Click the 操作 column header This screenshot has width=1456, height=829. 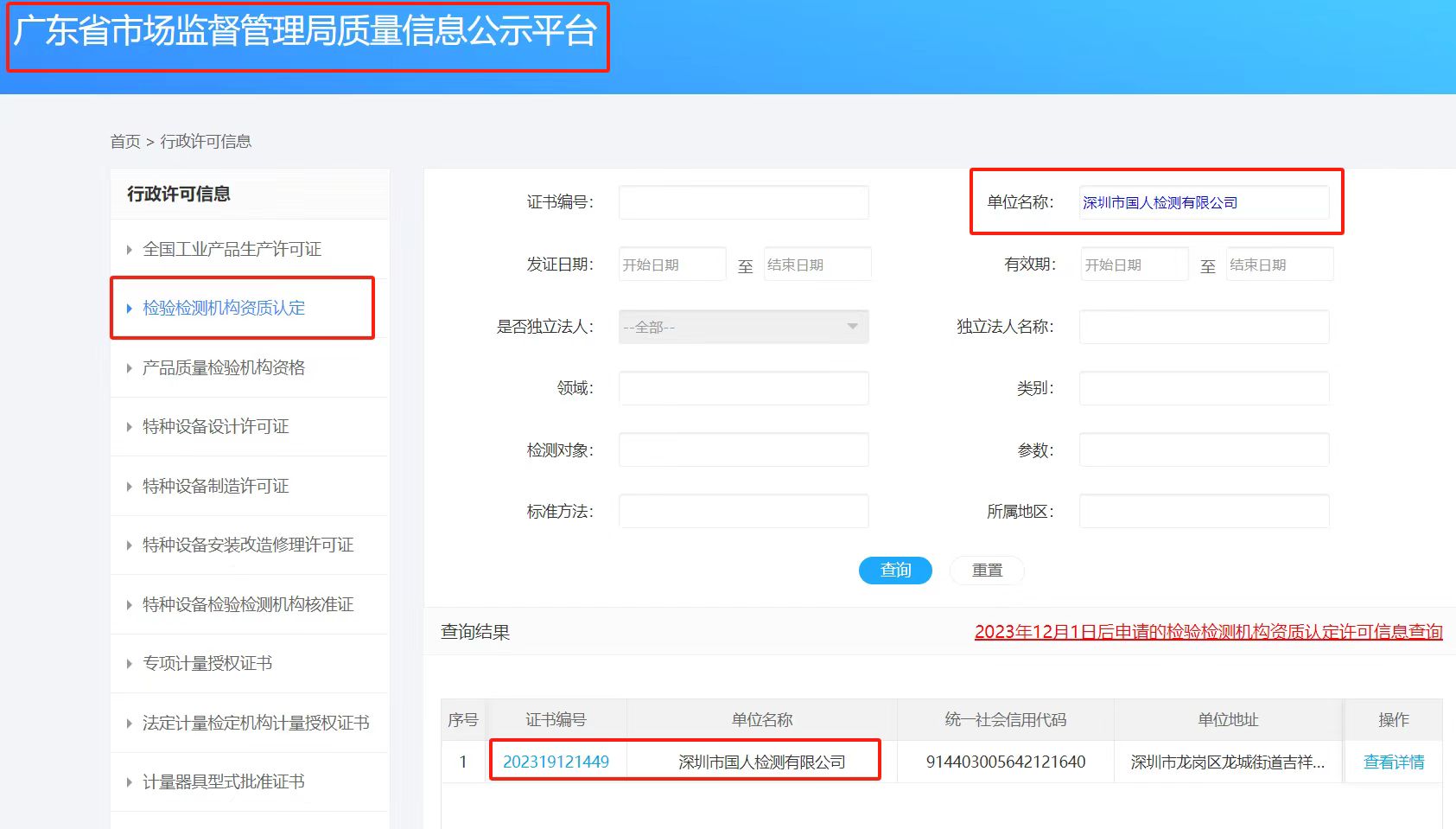1394,720
